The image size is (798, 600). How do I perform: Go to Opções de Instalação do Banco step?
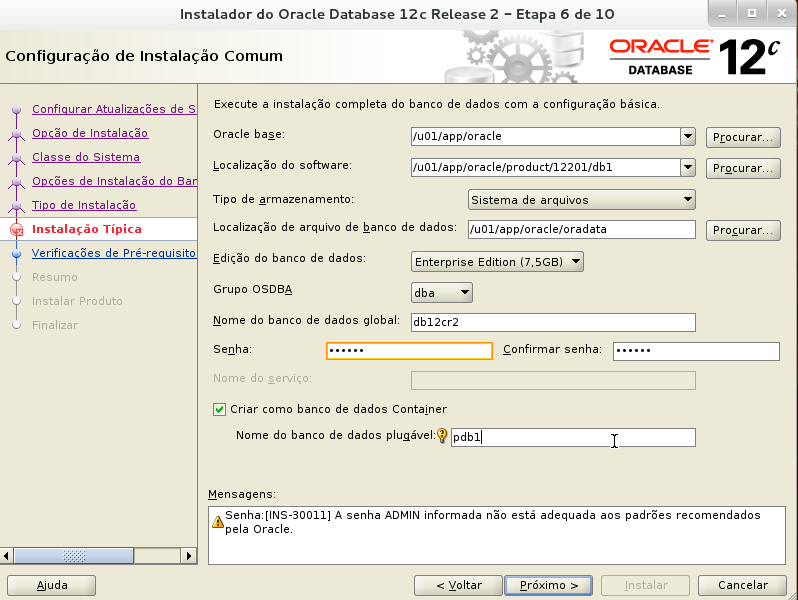[x=114, y=181]
